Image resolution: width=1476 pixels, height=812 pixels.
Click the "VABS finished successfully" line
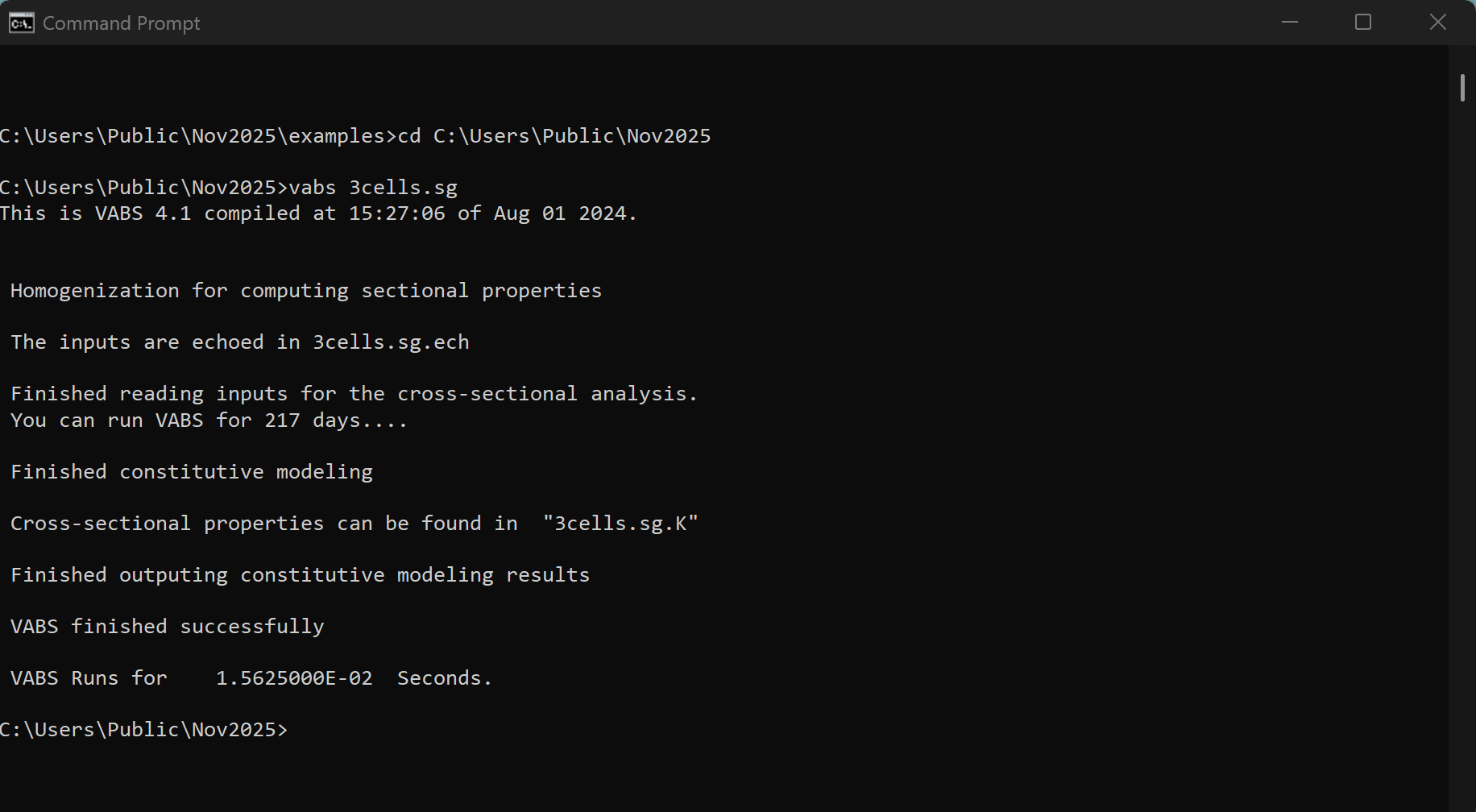(168, 627)
